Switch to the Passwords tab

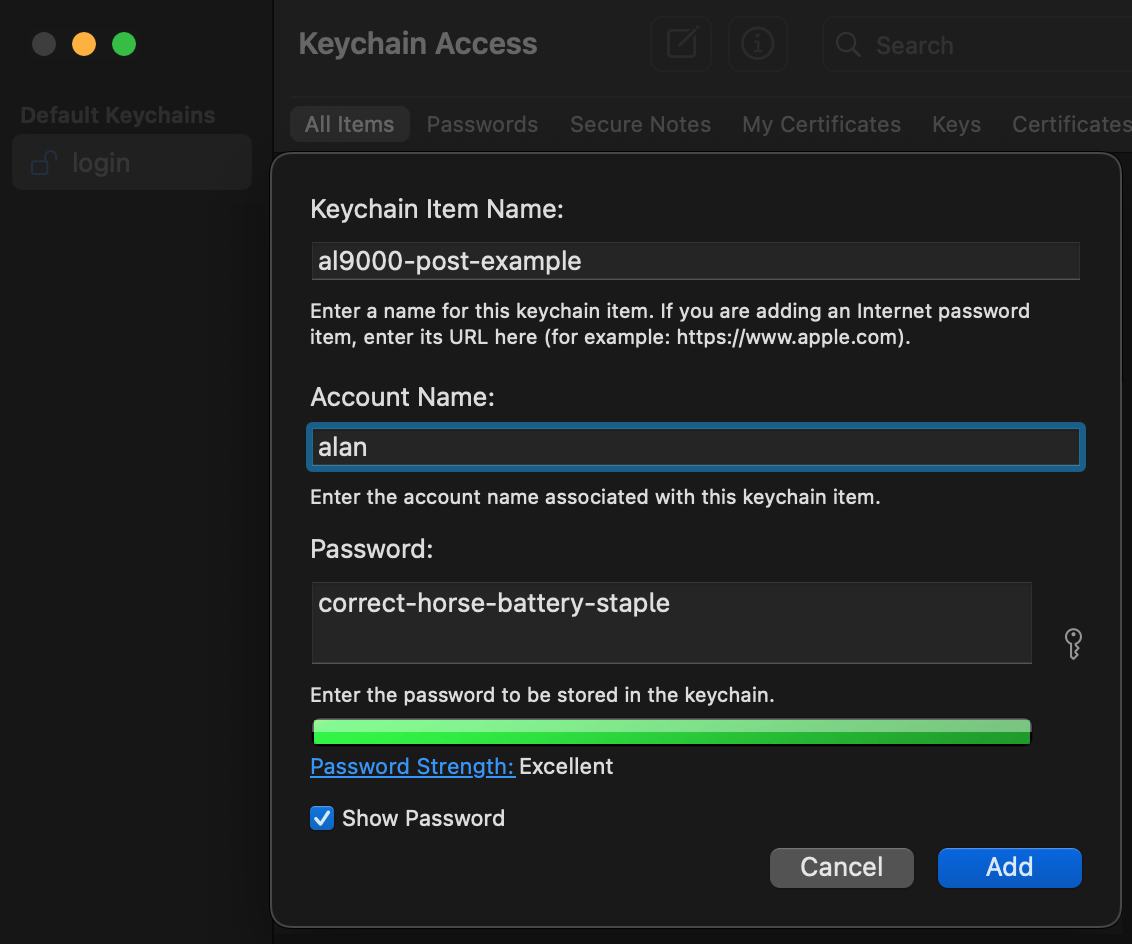[482, 124]
